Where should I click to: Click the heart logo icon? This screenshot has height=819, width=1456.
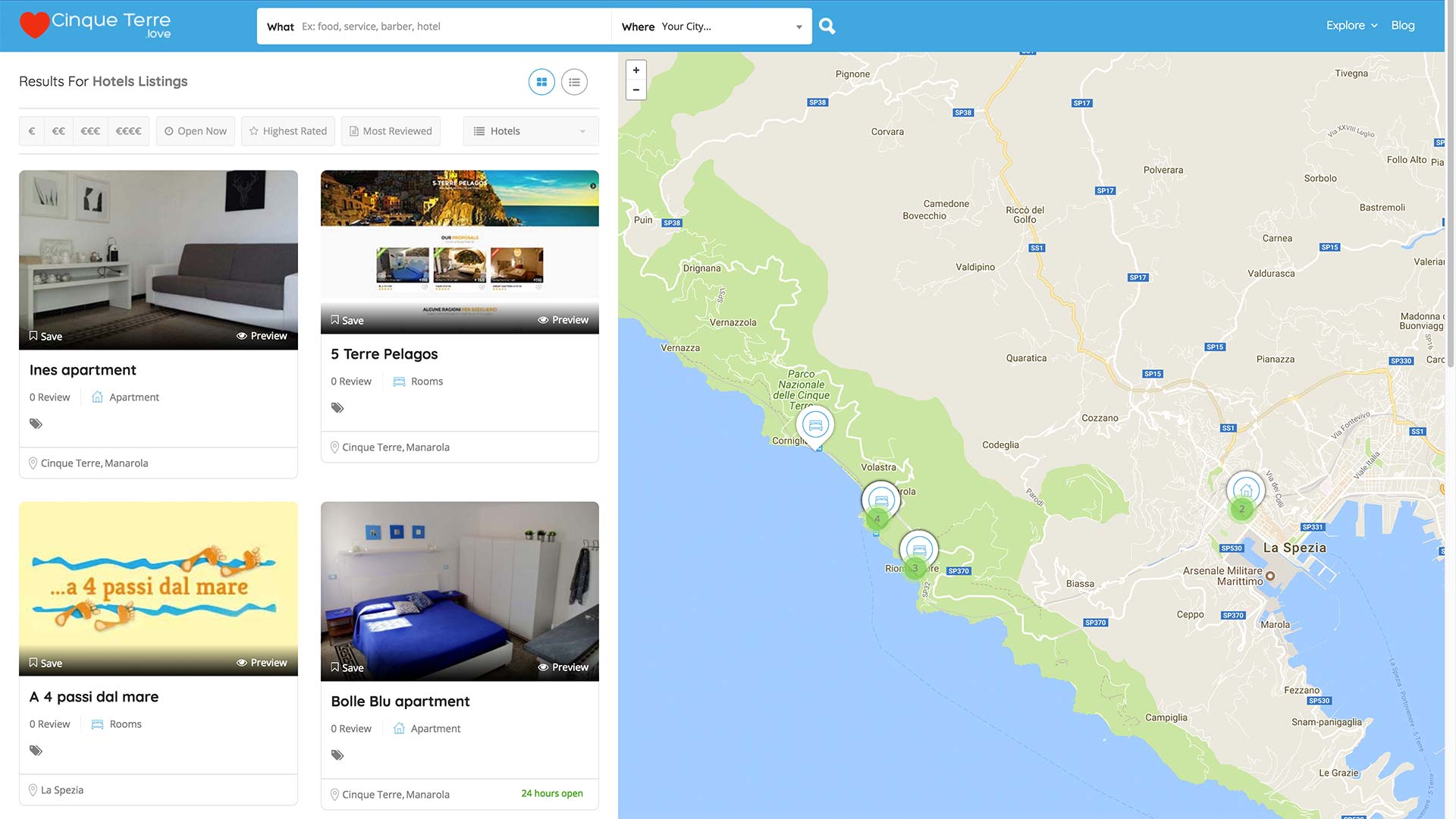[34, 25]
